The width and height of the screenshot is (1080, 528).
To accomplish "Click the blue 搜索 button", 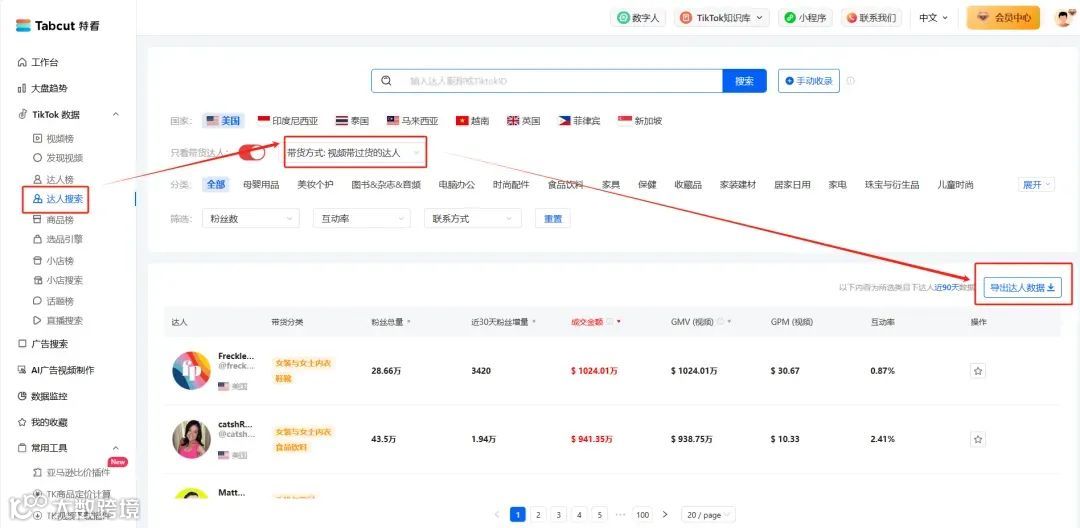I will 745,81.
